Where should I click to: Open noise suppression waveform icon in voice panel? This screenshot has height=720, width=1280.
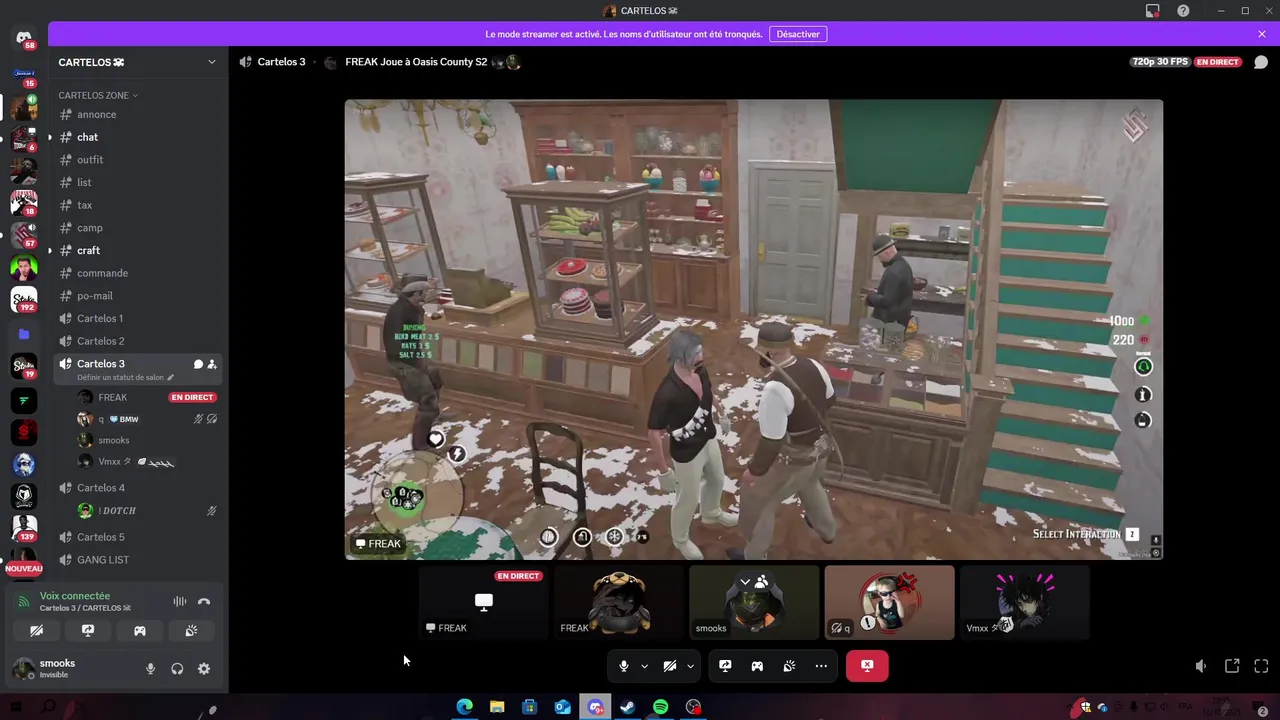180,602
